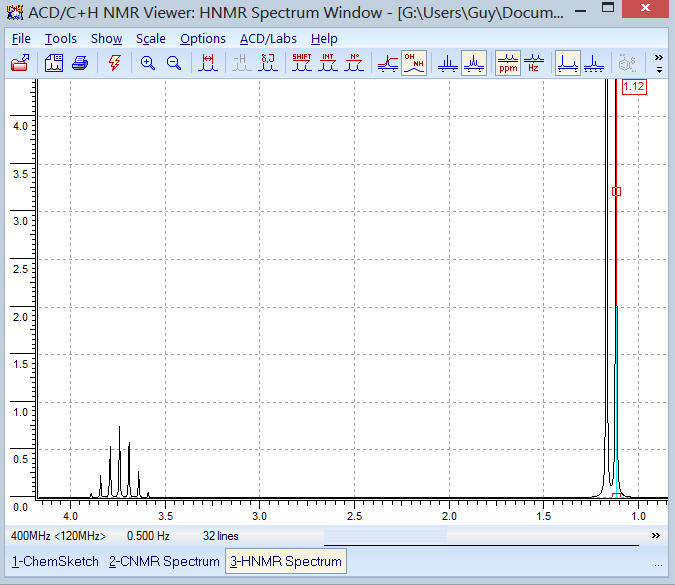The image size is (675, 585).
Task: Set axis units to Hz
Action: click(534, 63)
